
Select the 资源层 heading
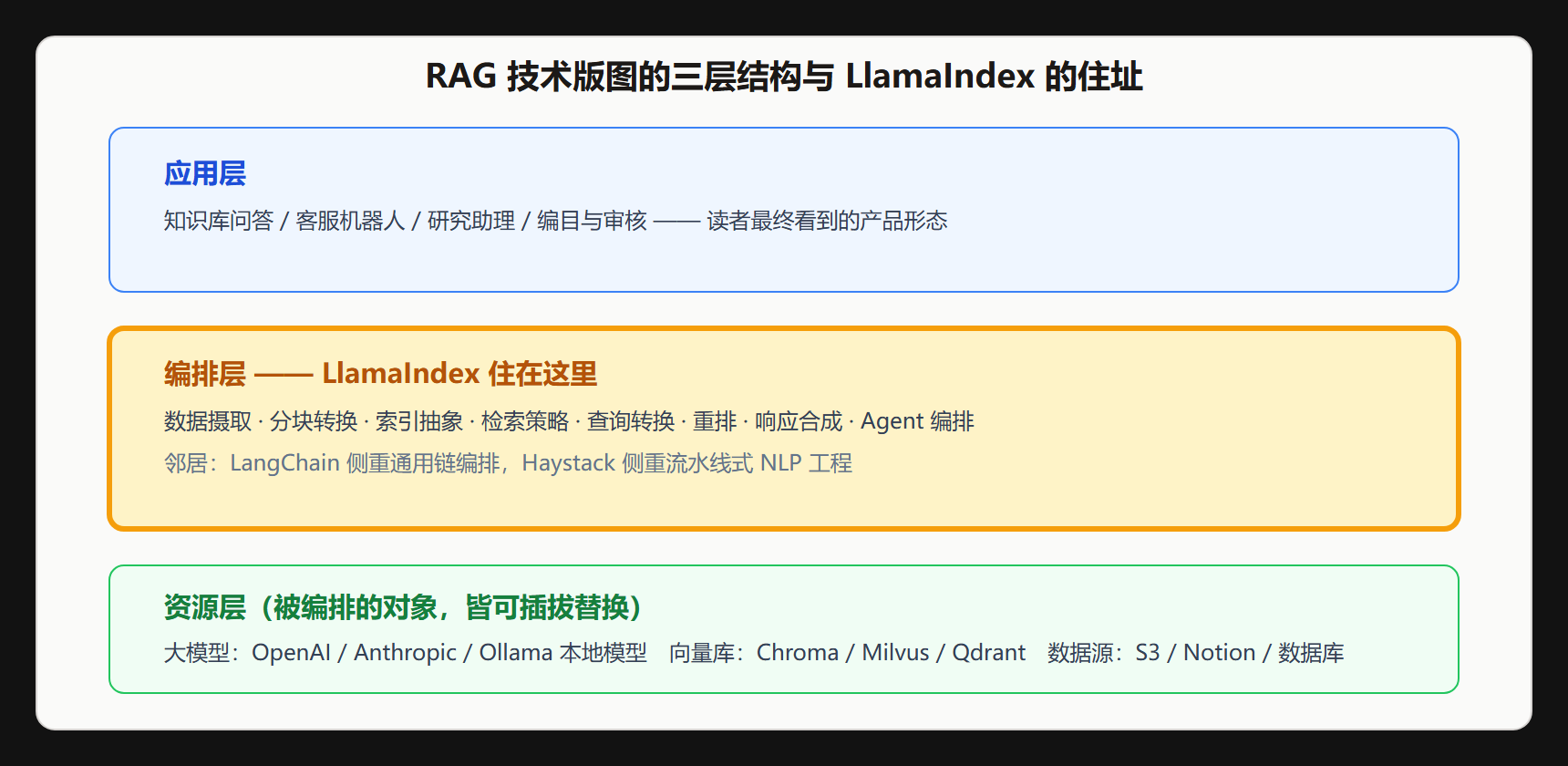(x=404, y=607)
